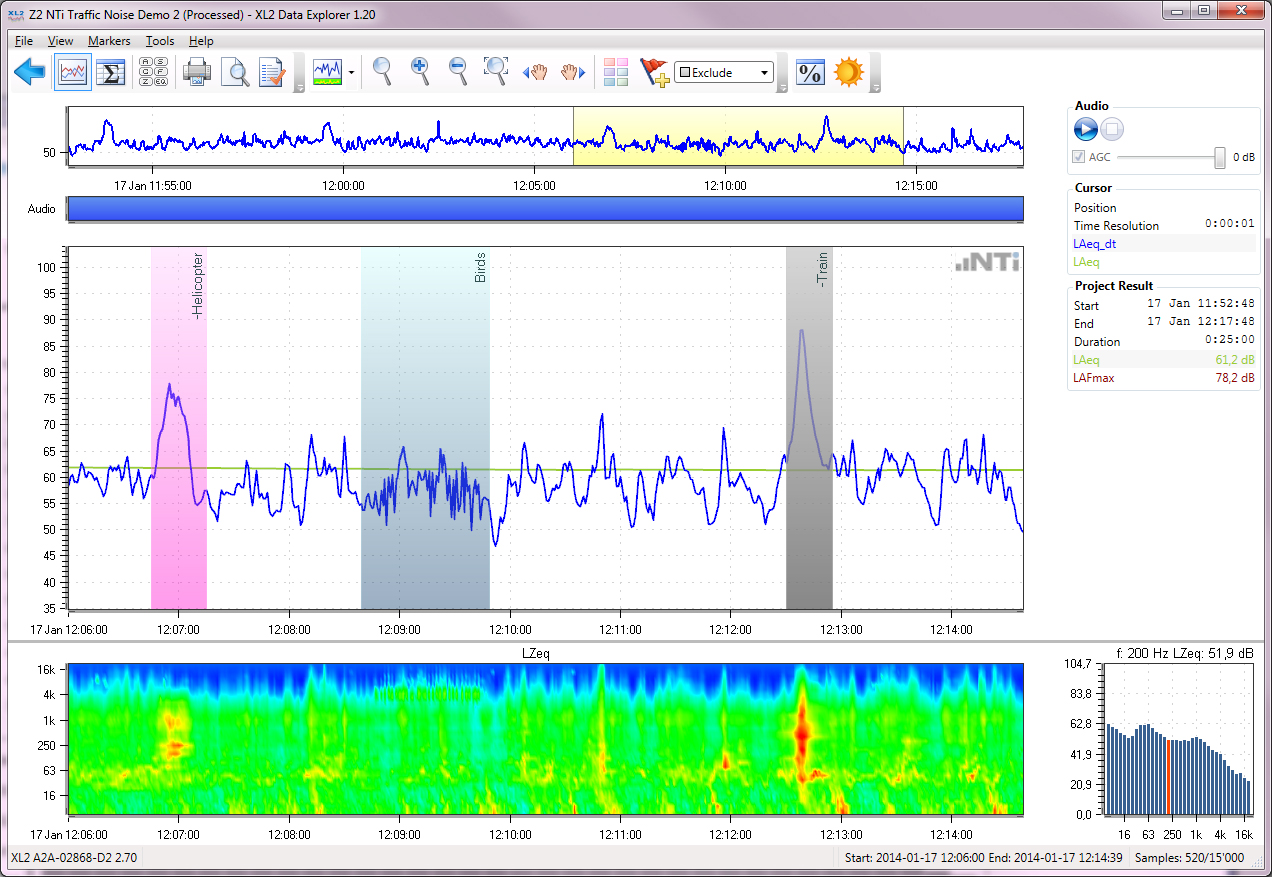
Task: Open the Exclude marker type dropdown
Action: (724, 72)
